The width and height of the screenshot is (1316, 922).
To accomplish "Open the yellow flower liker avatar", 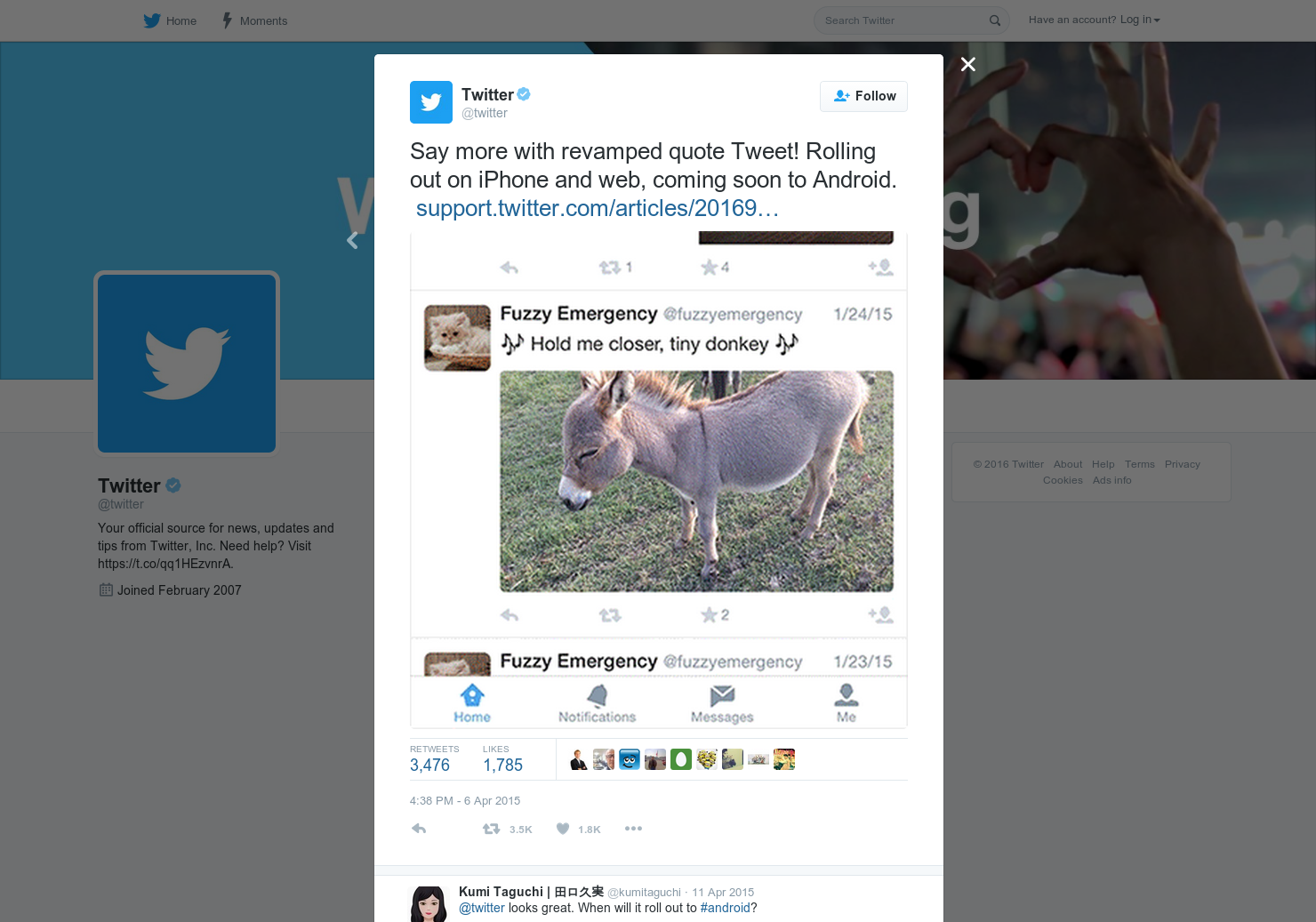I will [707, 759].
